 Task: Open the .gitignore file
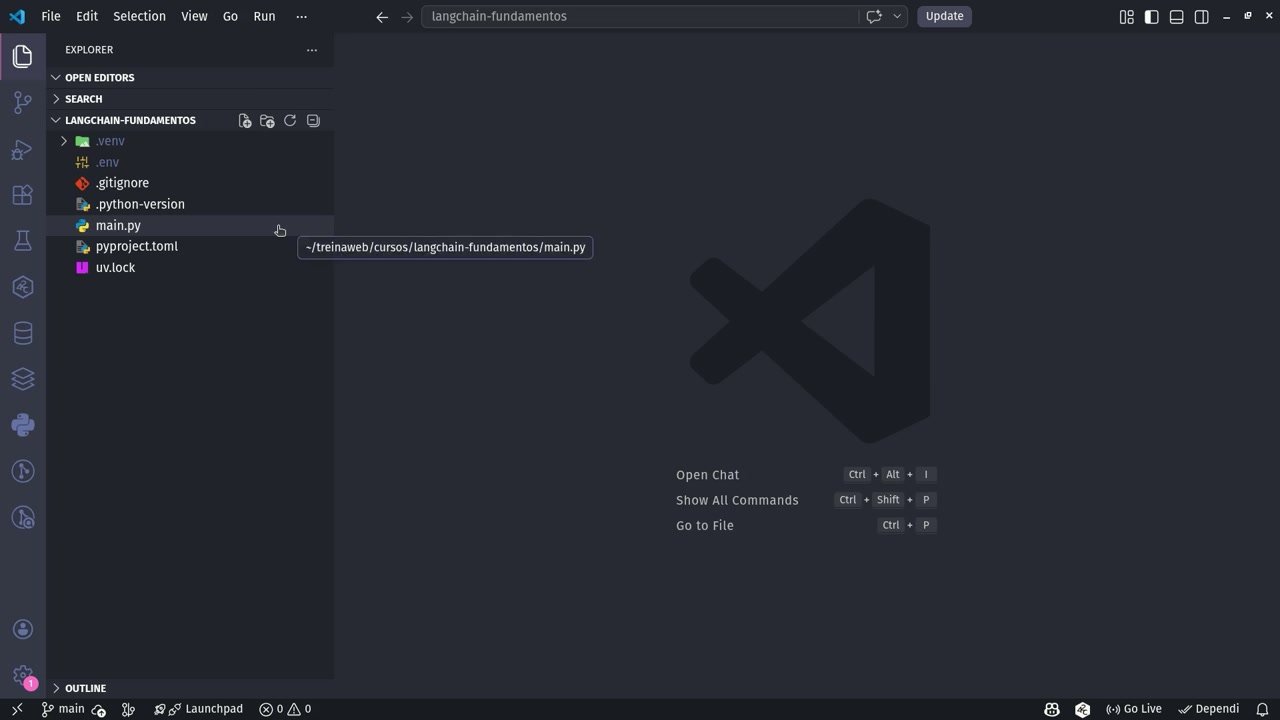pos(190,183)
